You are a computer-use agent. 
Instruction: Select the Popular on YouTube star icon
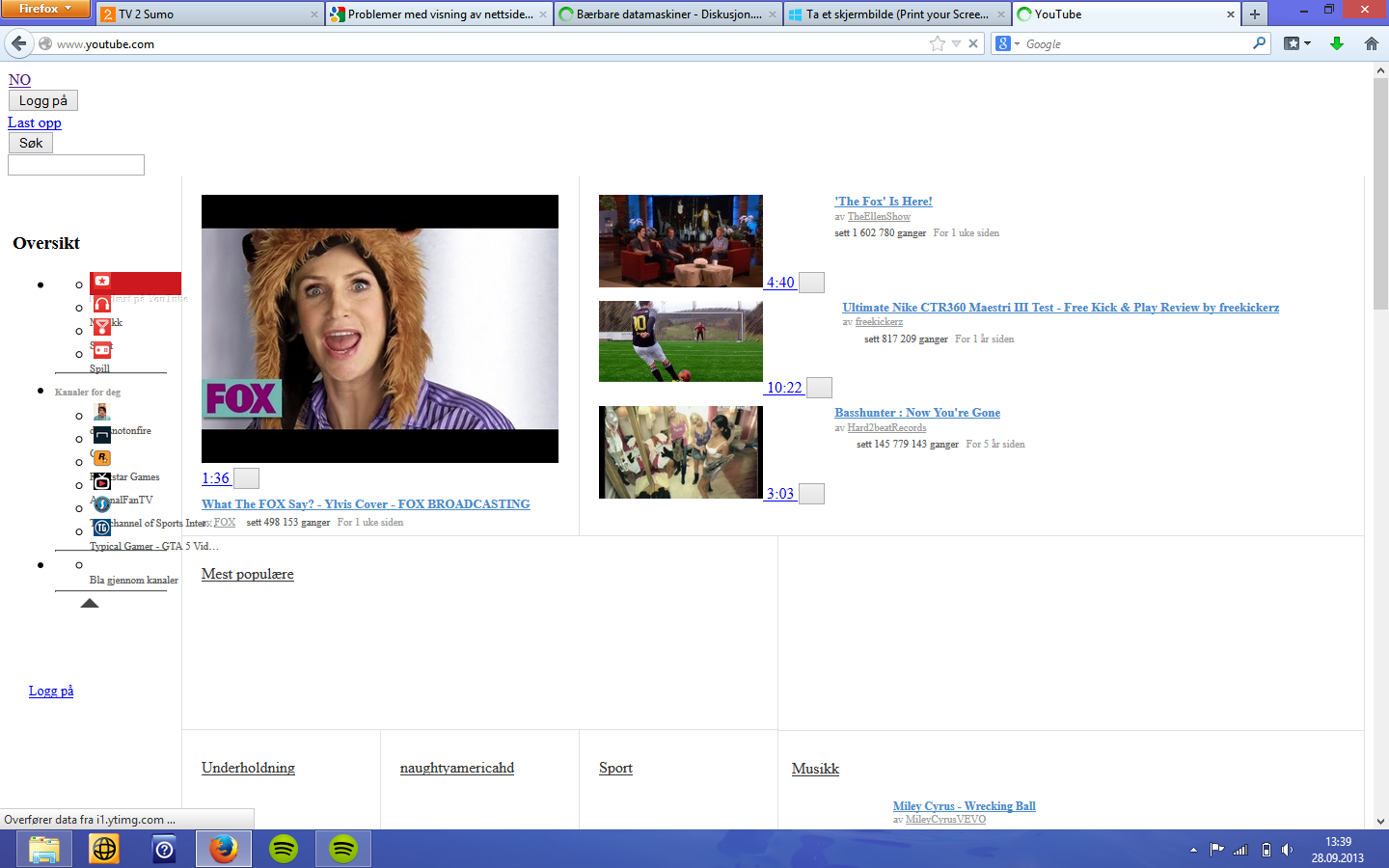(102, 282)
